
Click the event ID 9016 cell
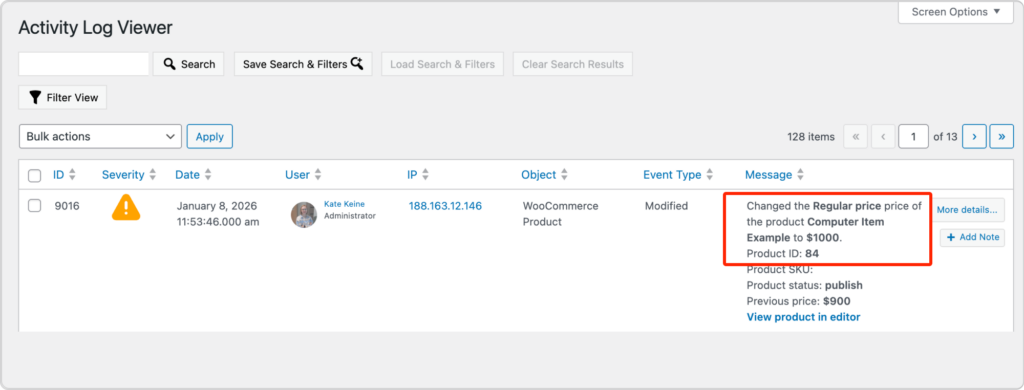(67, 206)
